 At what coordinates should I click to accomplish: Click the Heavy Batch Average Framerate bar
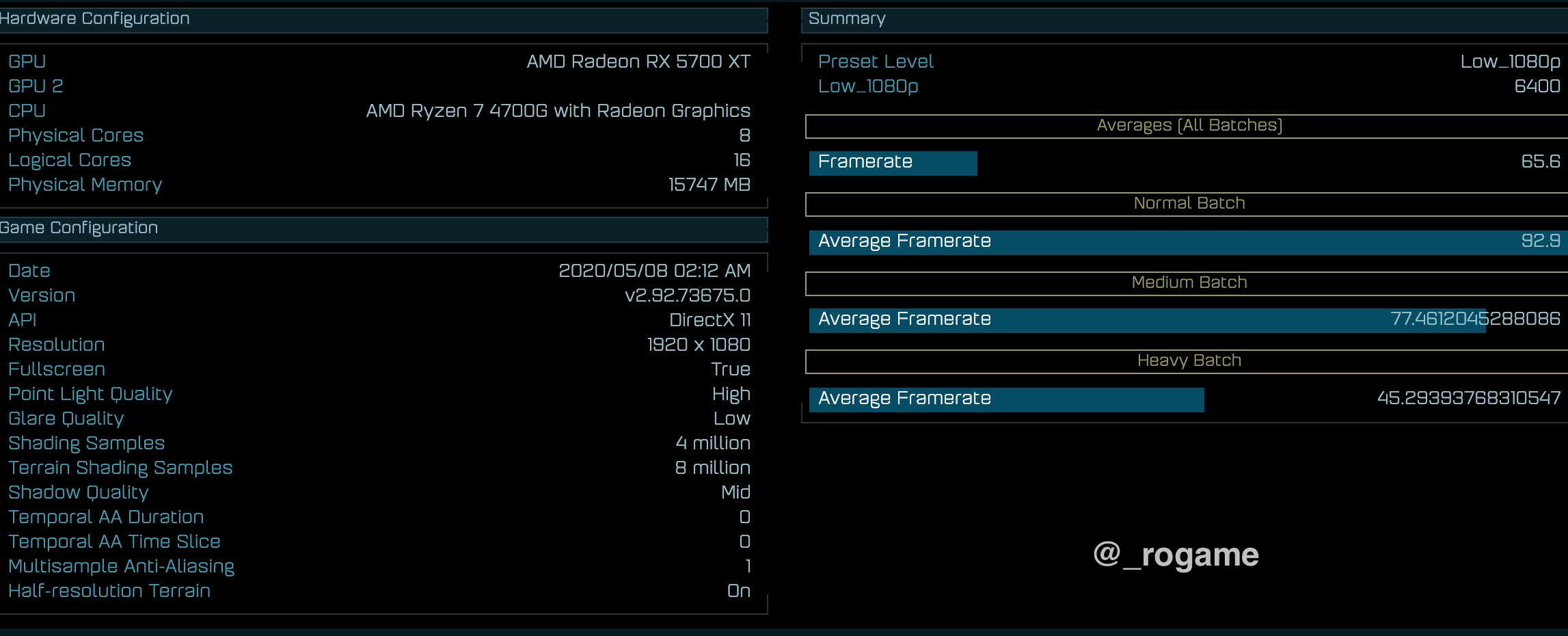click(x=1005, y=398)
